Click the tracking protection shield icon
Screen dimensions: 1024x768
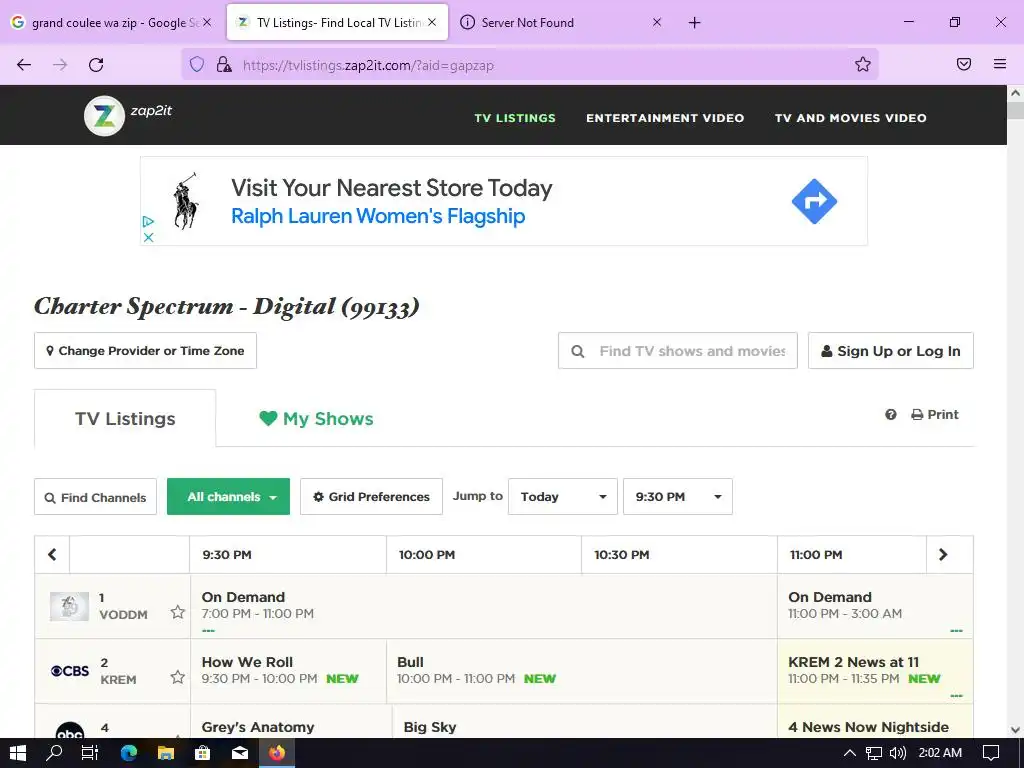[x=197, y=64]
